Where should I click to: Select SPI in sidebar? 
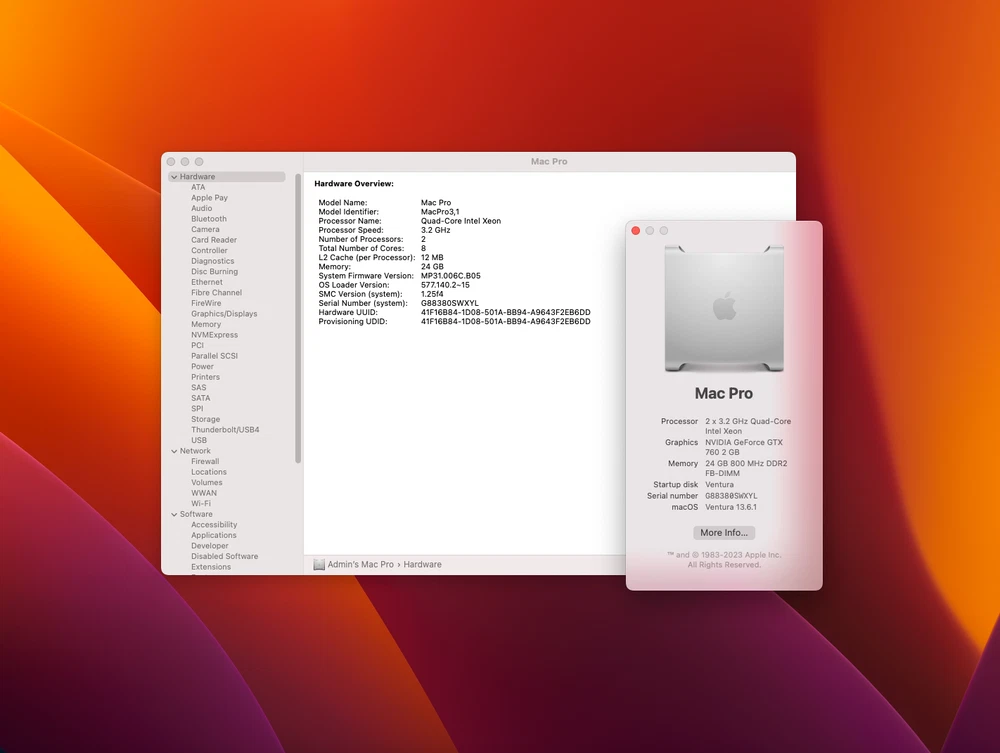tap(197, 408)
